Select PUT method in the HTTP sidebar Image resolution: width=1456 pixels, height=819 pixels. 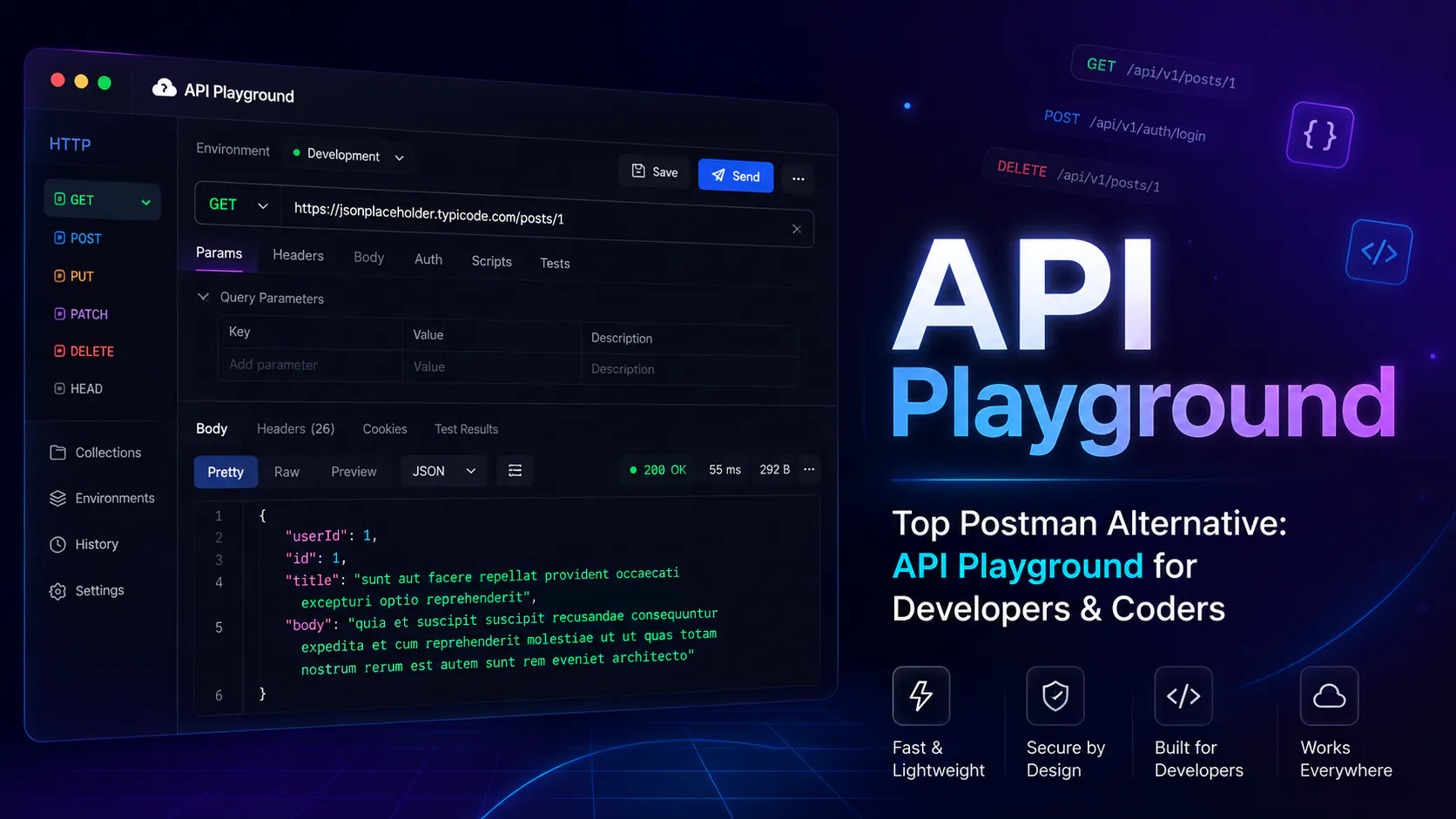point(74,276)
